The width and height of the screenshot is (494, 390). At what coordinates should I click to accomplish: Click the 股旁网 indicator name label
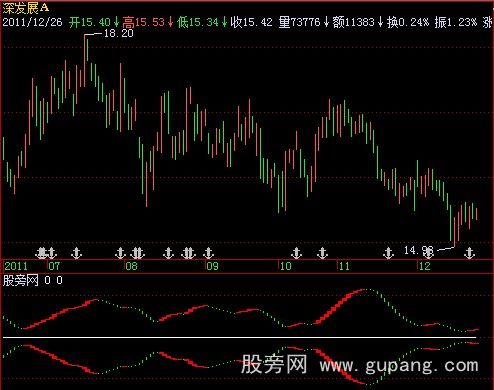pos(21,280)
